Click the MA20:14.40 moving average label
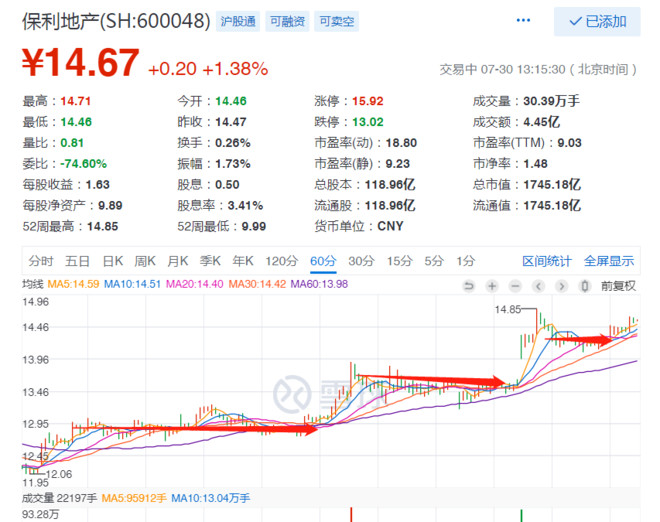Viewport: 660px width, 522px height. point(194,284)
